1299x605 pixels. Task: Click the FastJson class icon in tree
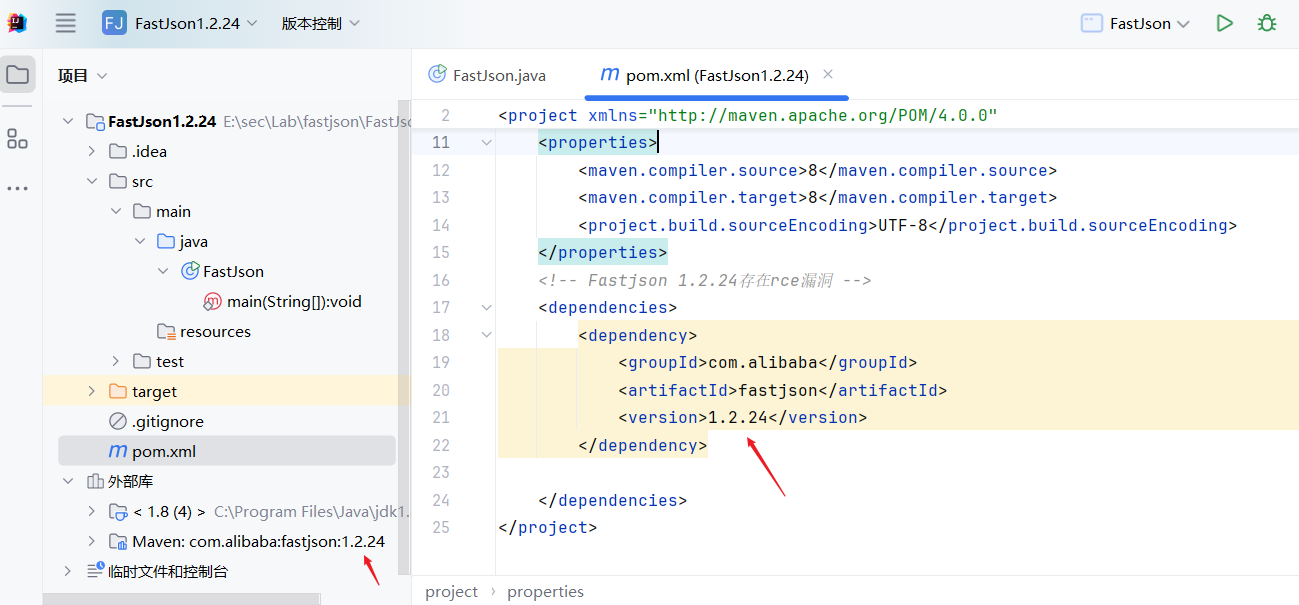coord(190,271)
